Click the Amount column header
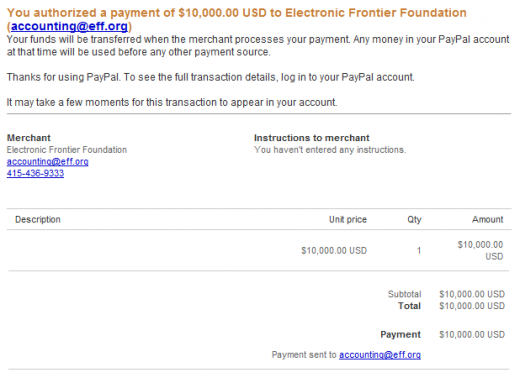The width and height of the screenshot is (520, 383). pyautogui.click(x=487, y=219)
